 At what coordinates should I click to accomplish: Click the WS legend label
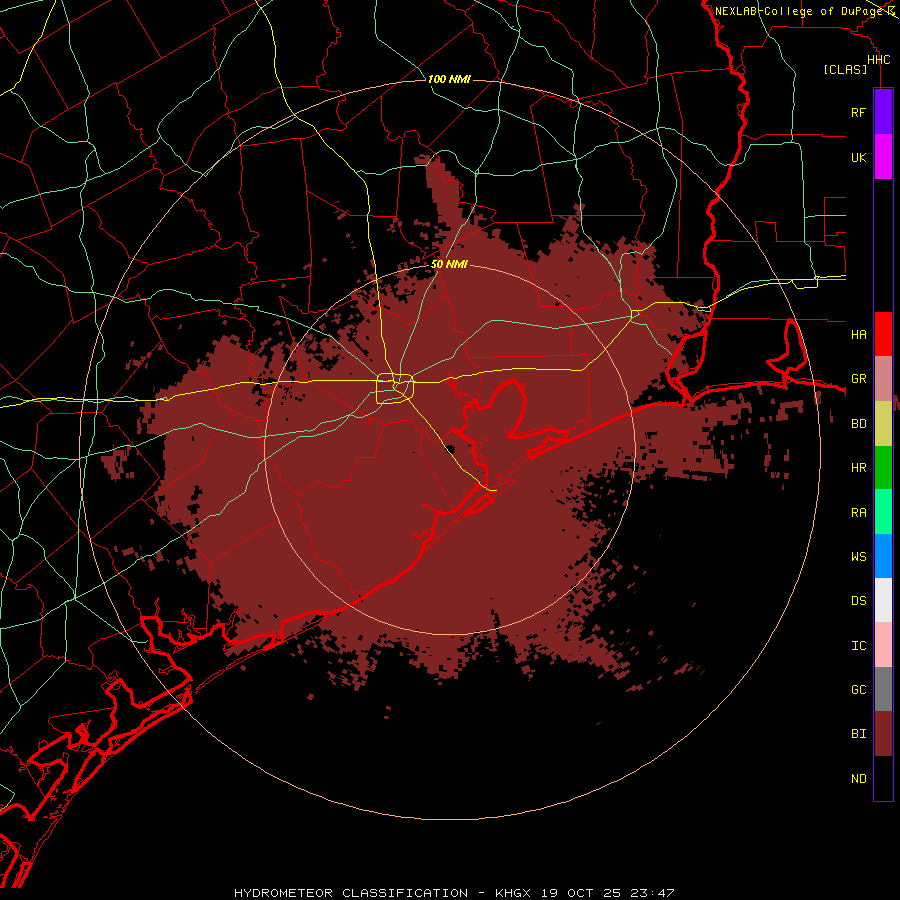[x=858, y=556]
